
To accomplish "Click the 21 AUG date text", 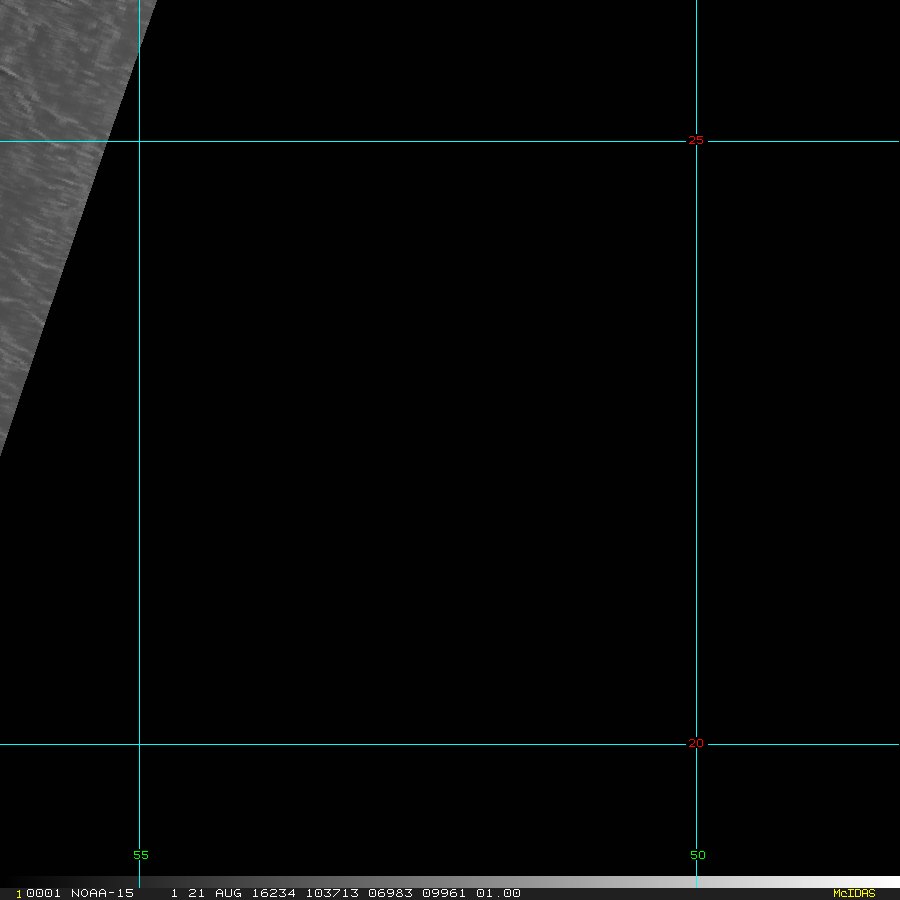I will (x=214, y=893).
